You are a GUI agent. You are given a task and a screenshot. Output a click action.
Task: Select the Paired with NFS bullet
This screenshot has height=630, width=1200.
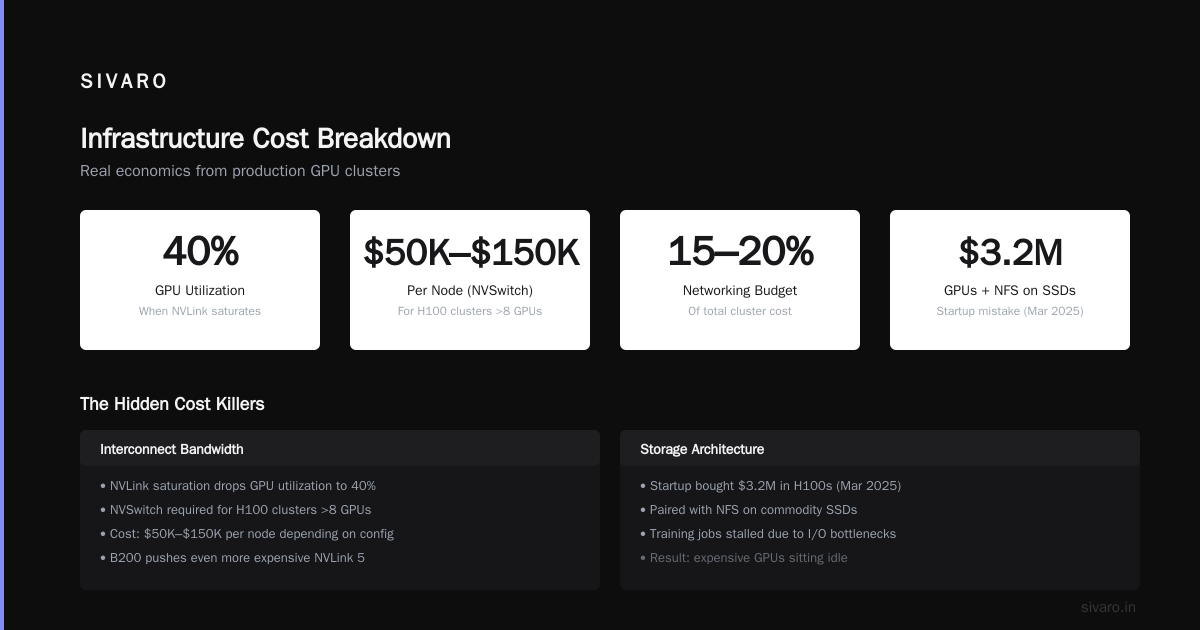tap(748, 510)
